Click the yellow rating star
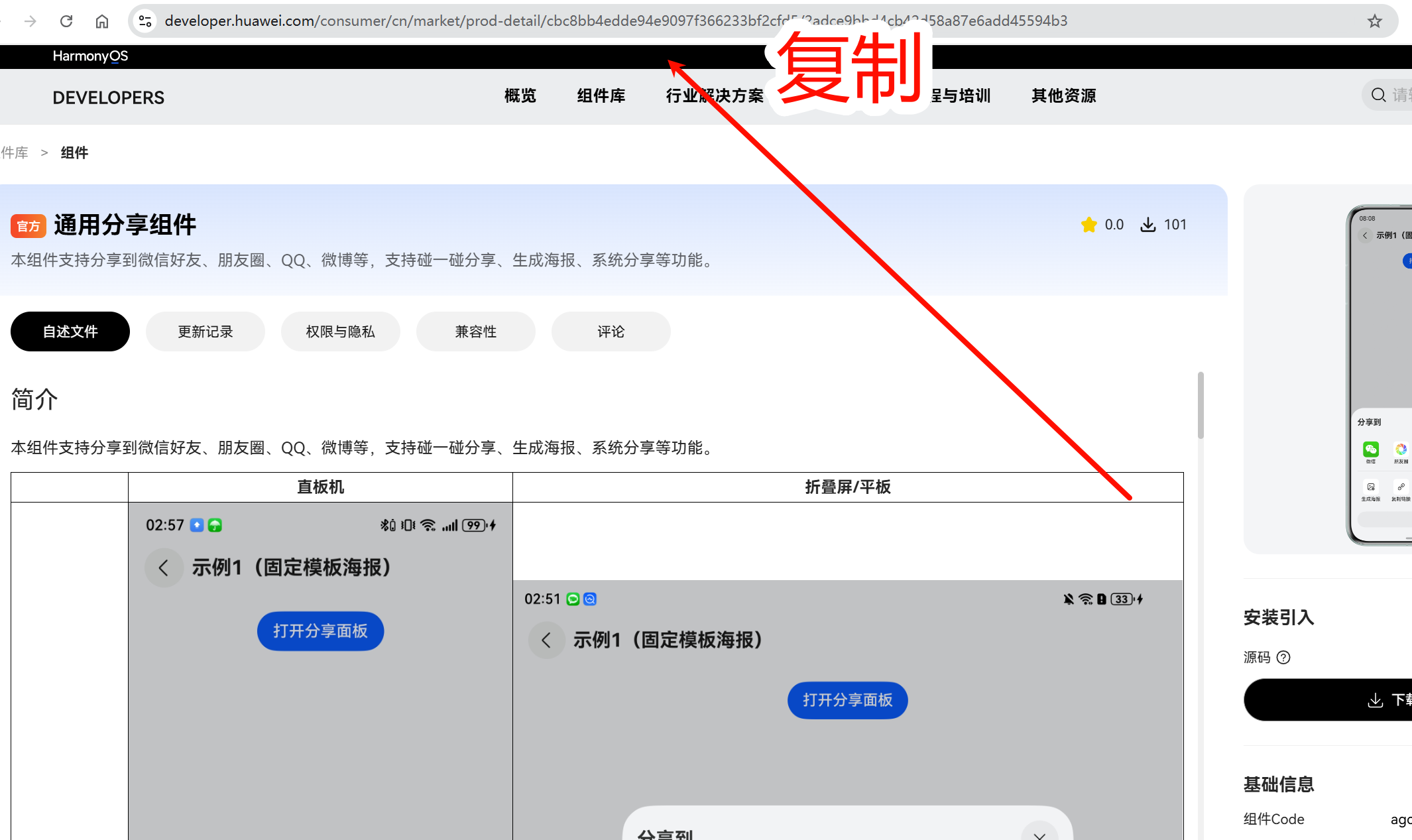 coord(1088,225)
